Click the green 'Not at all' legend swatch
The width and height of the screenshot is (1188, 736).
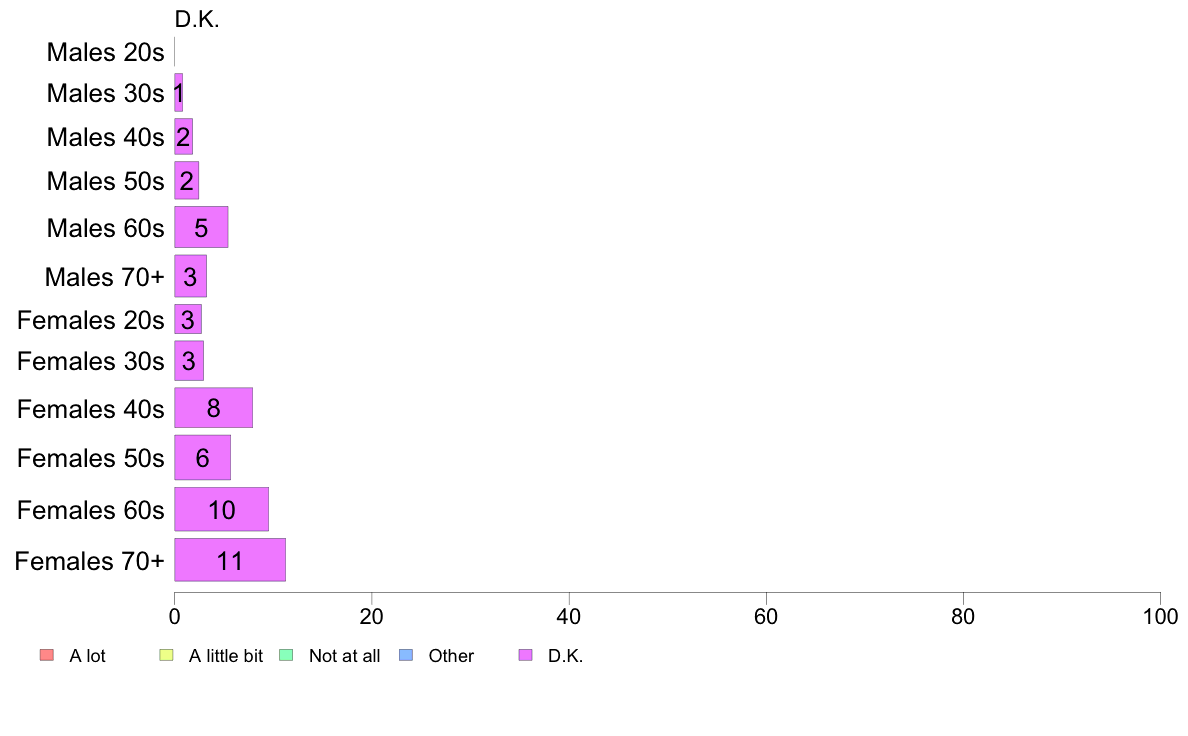(x=286, y=655)
